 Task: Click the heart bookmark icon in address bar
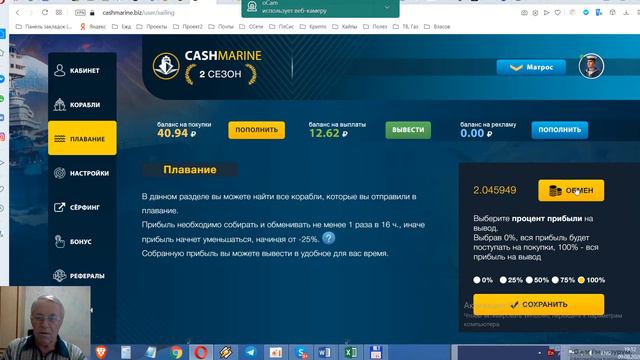point(558,13)
